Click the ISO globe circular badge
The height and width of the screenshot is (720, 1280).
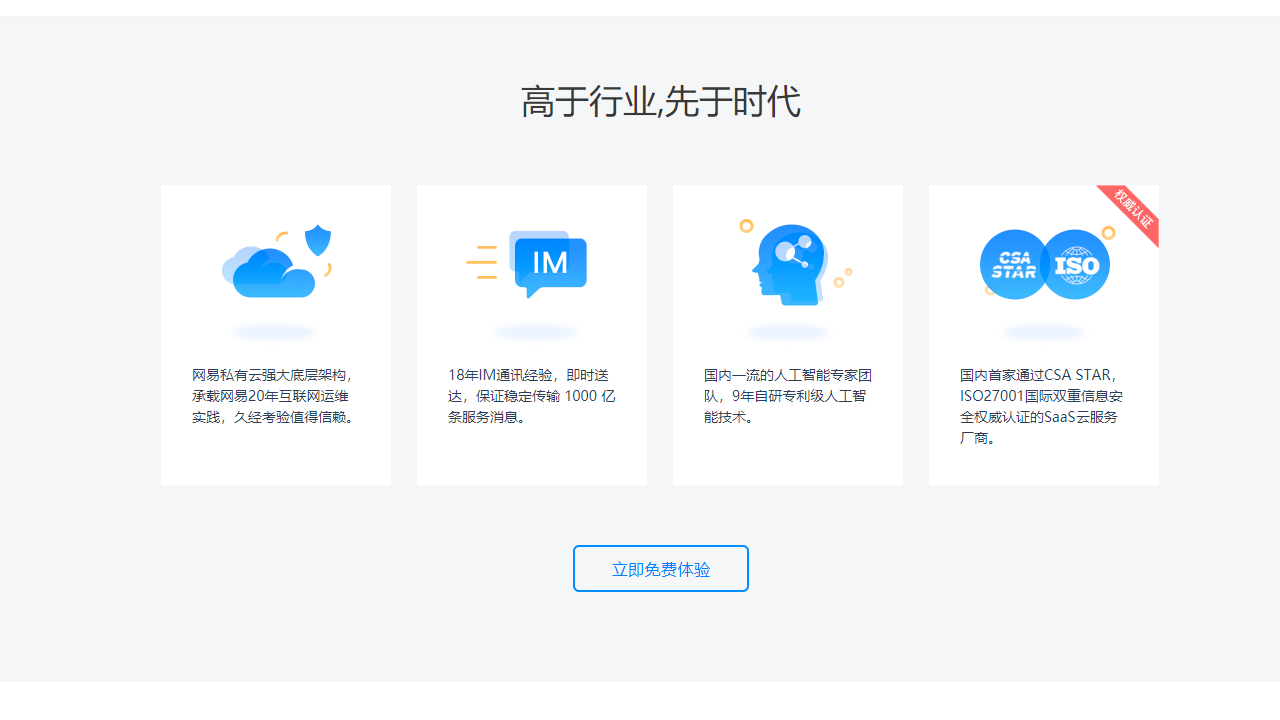click(1076, 265)
